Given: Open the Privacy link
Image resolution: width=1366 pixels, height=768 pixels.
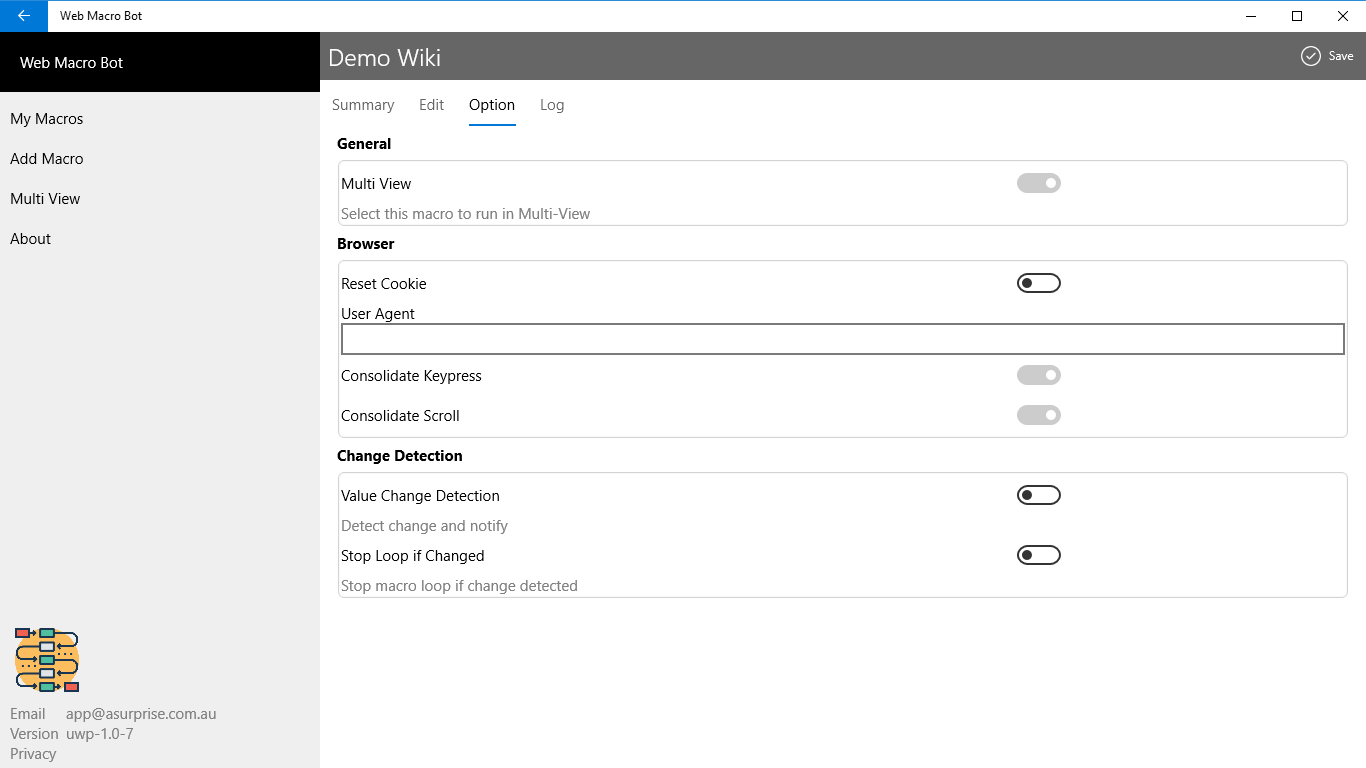Looking at the screenshot, I should pos(33,754).
